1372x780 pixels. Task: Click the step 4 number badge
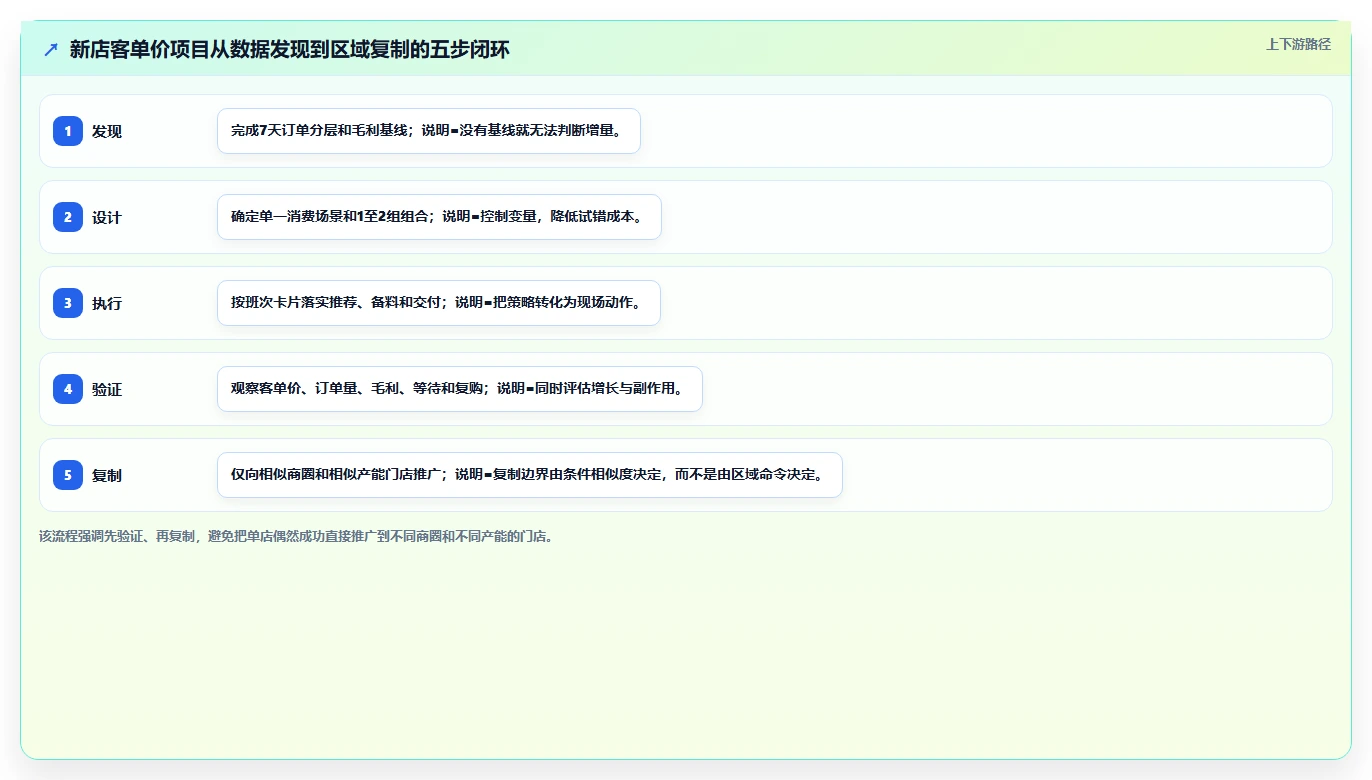pos(68,389)
